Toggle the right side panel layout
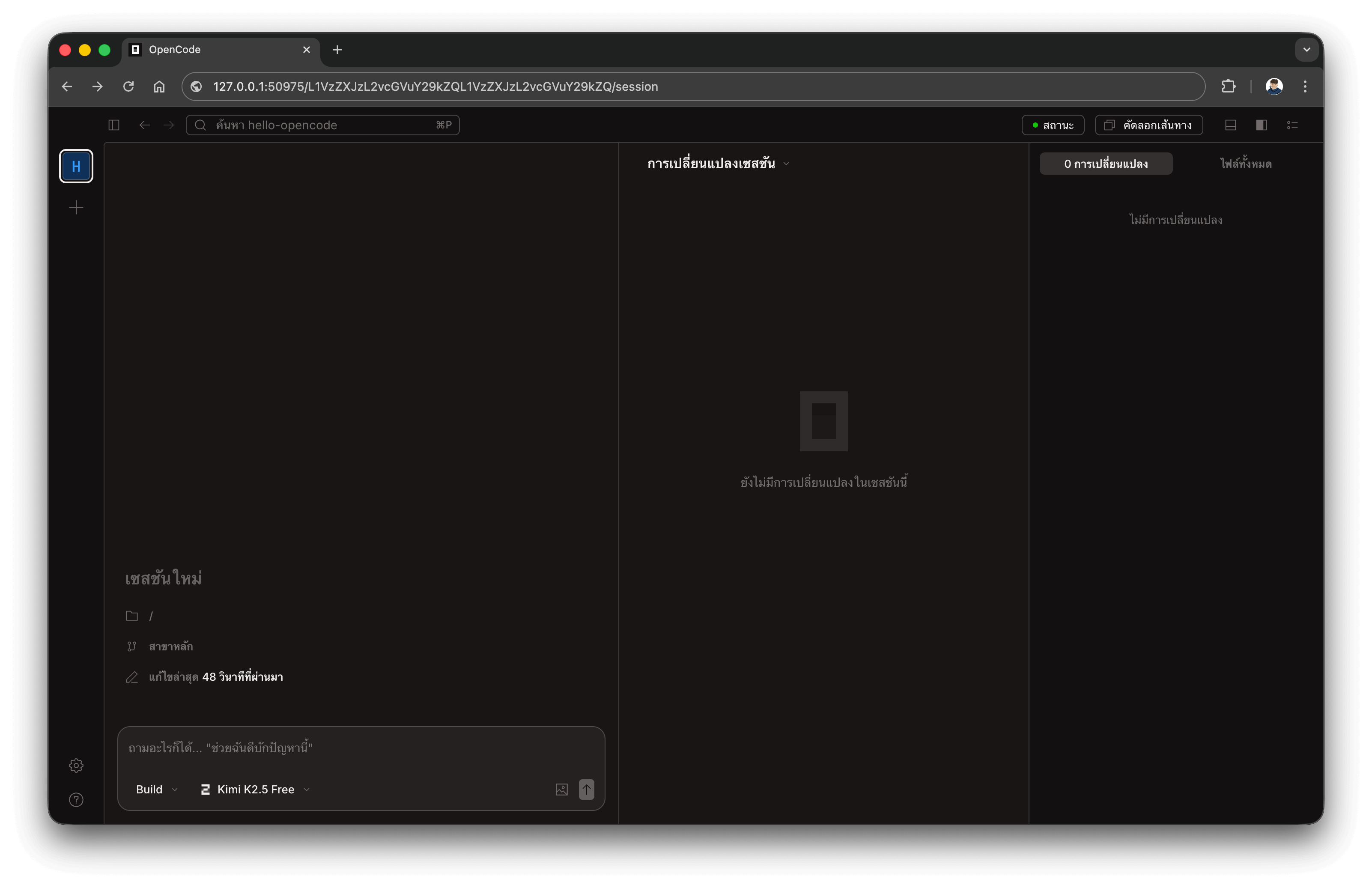This screenshot has height=888, width=1372. click(x=1262, y=125)
